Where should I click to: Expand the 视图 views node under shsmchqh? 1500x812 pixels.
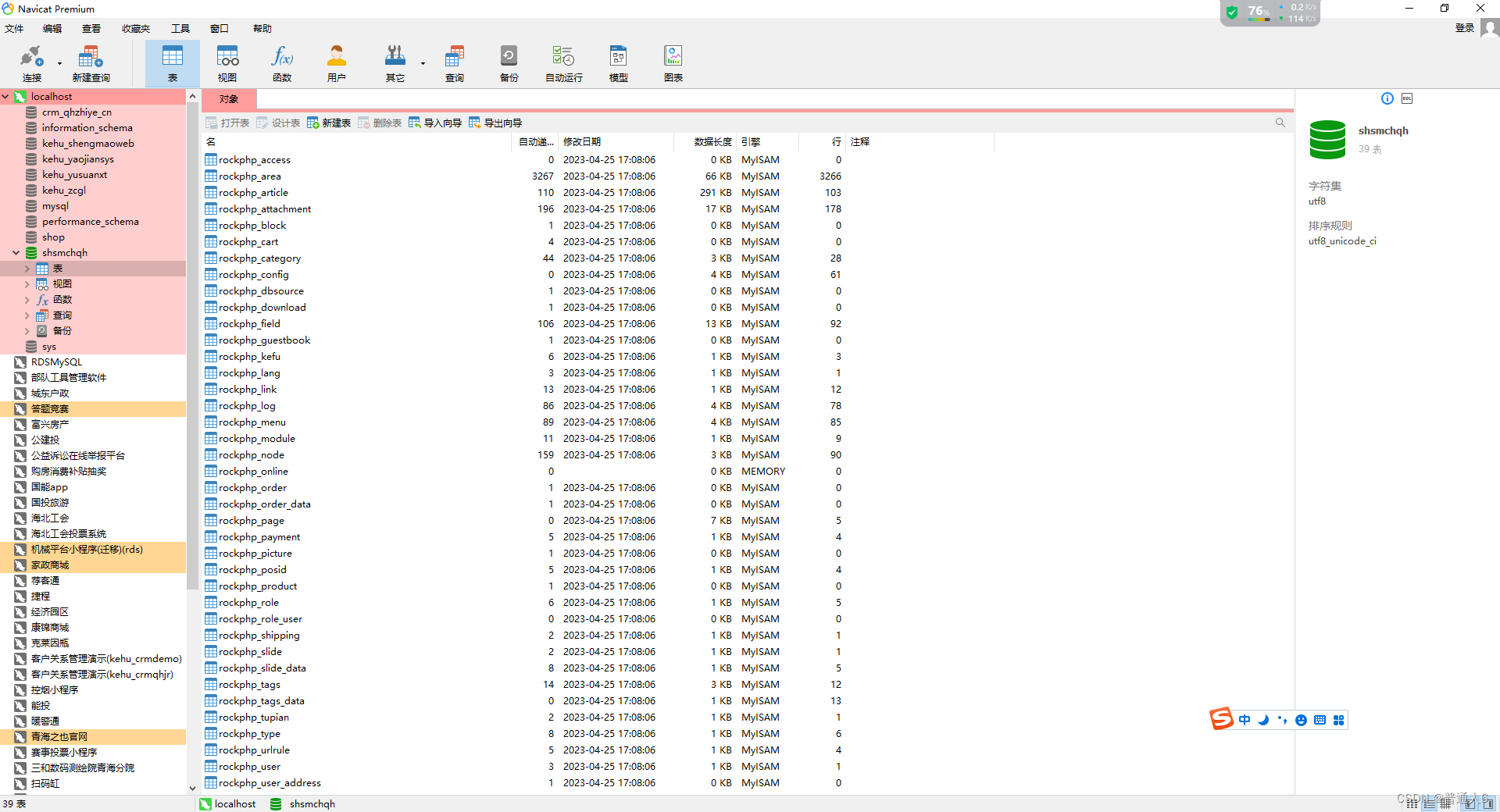click(27, 284)
